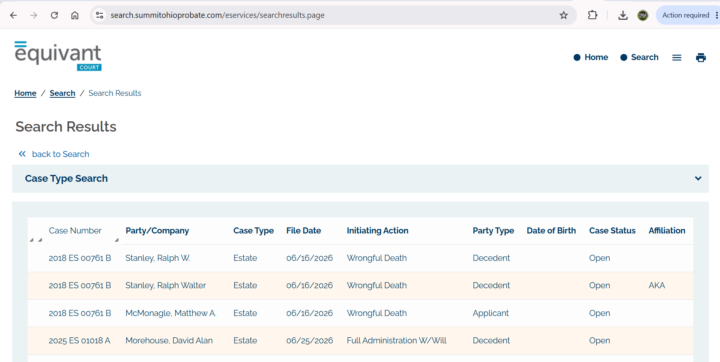720x362 pixels.
Task: Reload the page with refresh icon
Action: [54, 15]
